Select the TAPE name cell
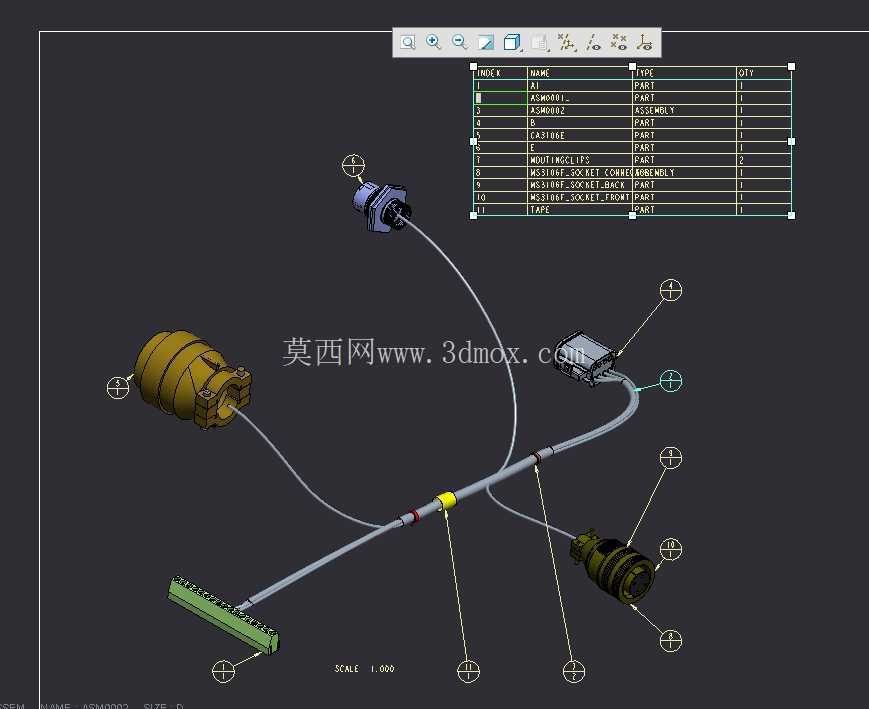Image resolution: width=869 pixels, height=709 pixels. click(580, 210)
